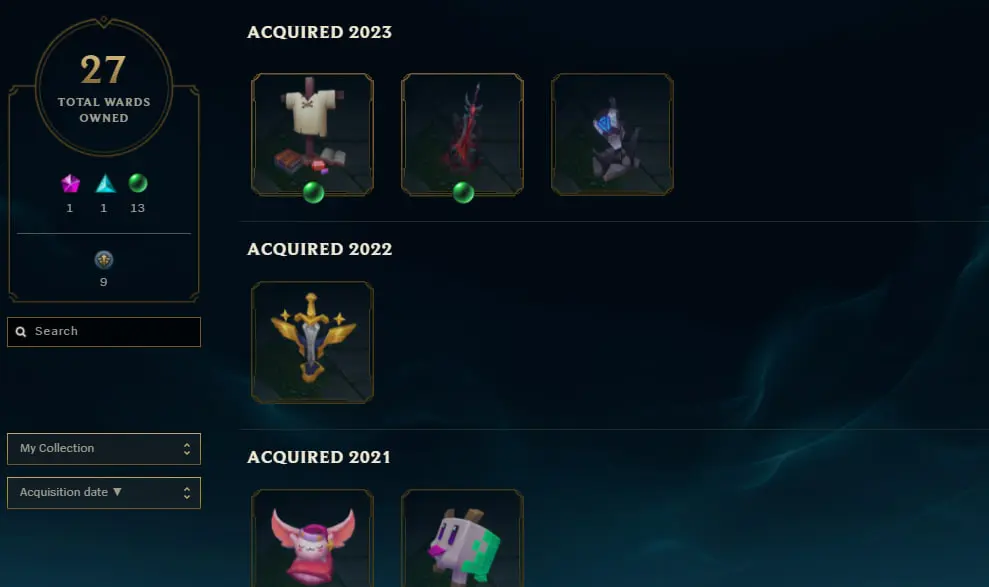
Task: Open the blocky pixel goat ward
Action: pos(462,538)
